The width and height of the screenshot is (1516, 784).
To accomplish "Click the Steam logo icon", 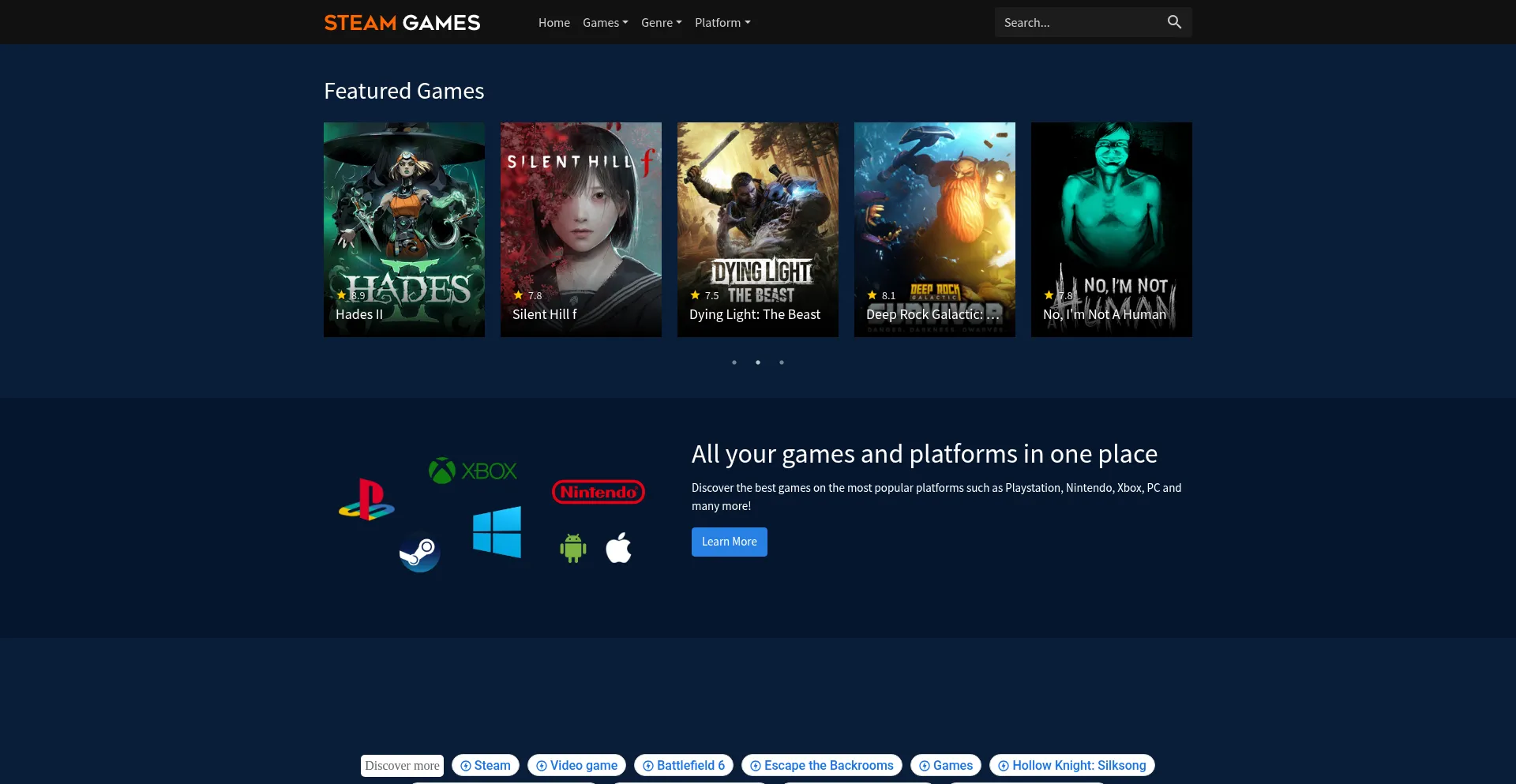I will [419, 553].
